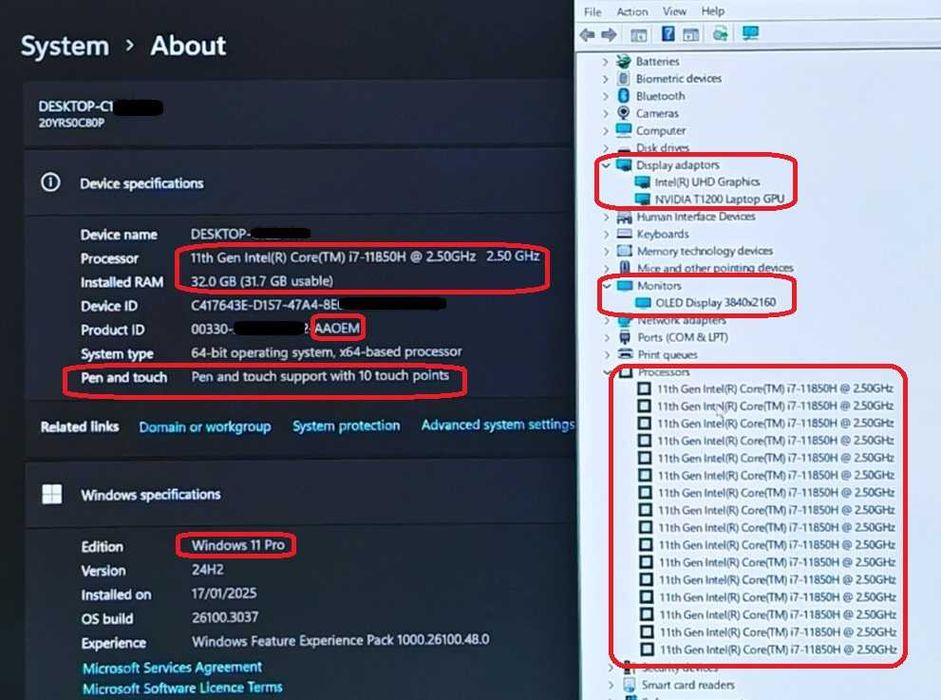Image resolution: width=941 pixels, height=700 pixels.
Task: Click the '26100.3037' OS build value
Action: tap(225, 617)
